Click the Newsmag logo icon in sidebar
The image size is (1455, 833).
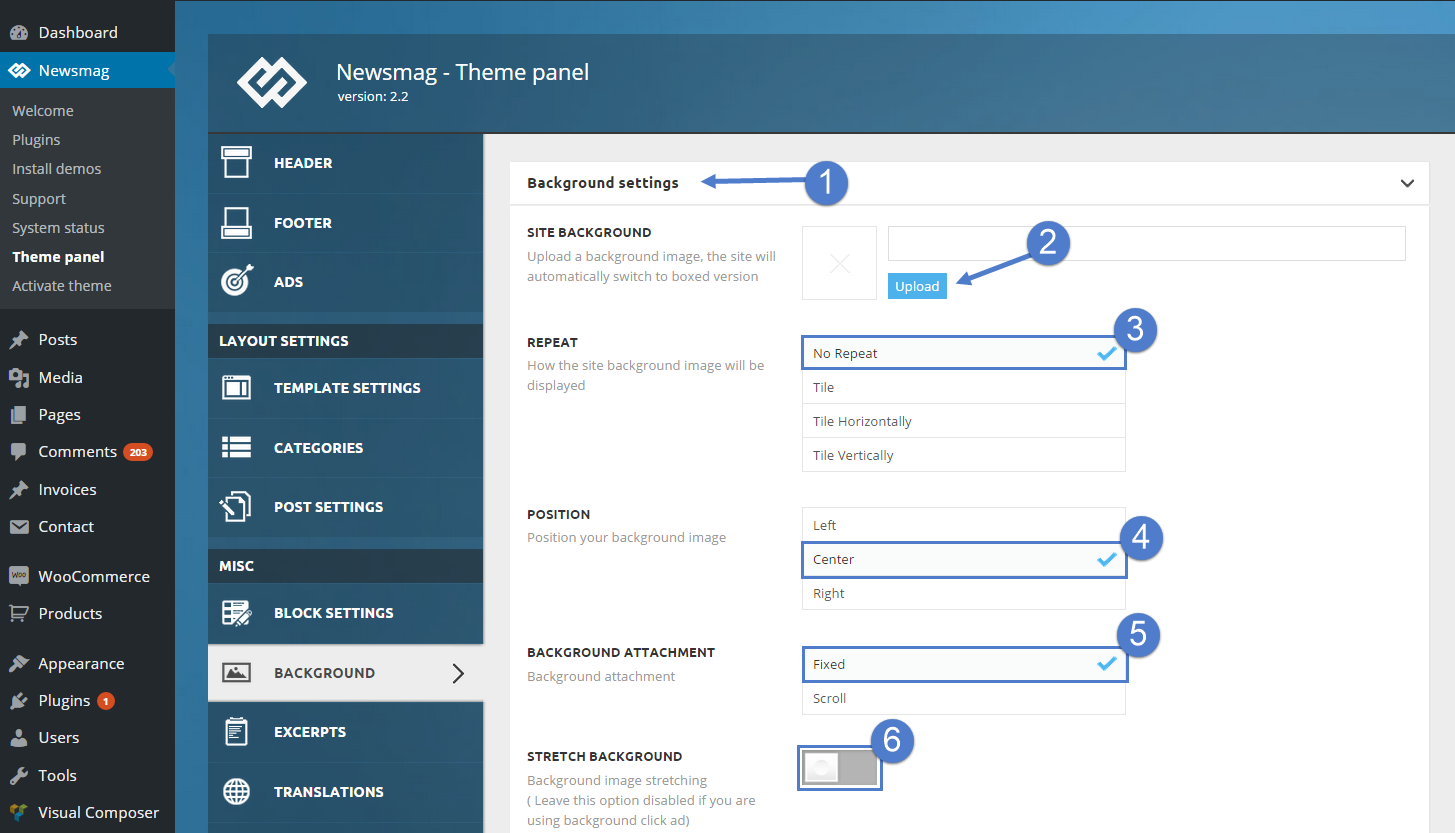tap(18, 71)
